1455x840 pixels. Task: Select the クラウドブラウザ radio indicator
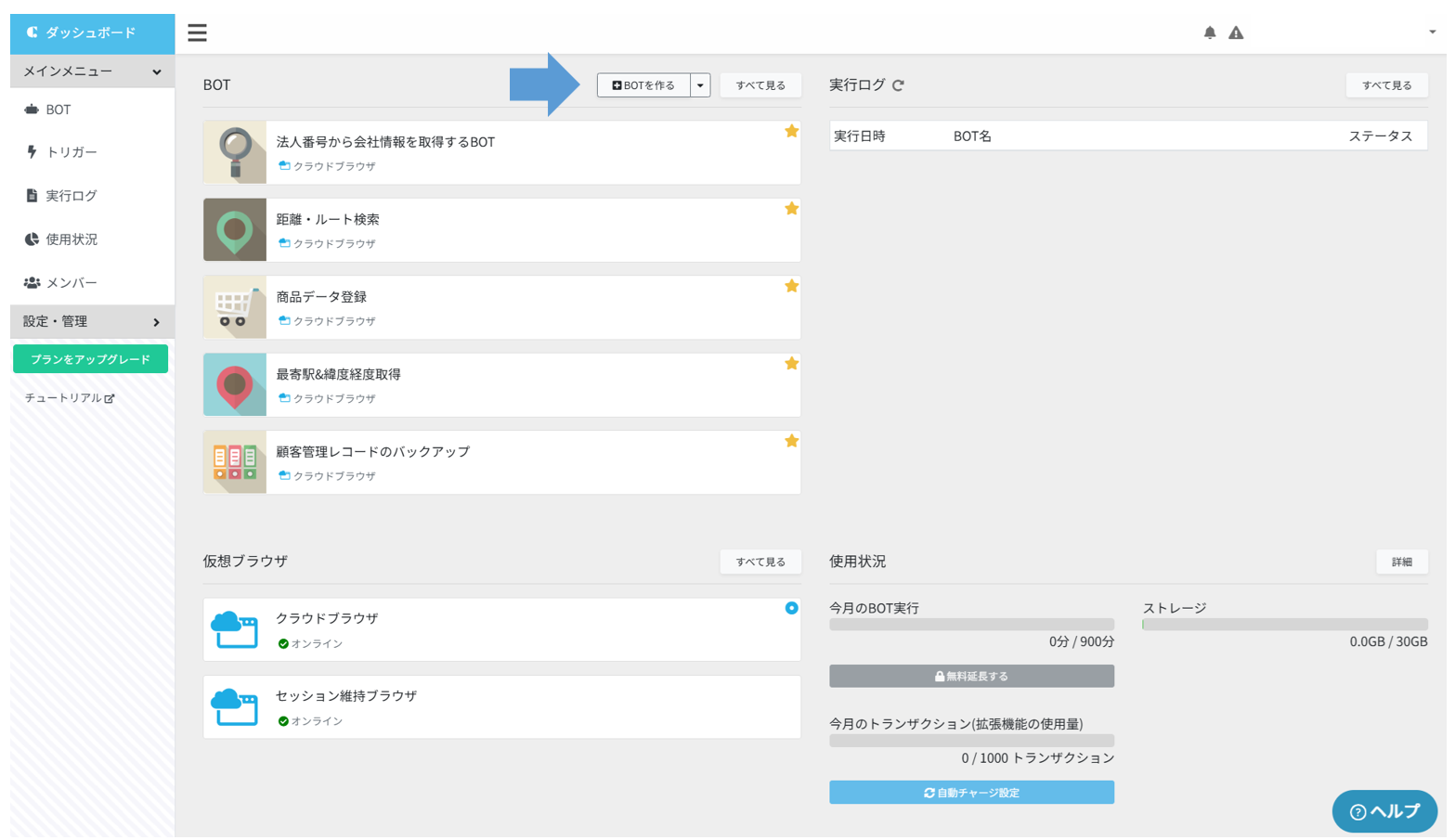790,609
